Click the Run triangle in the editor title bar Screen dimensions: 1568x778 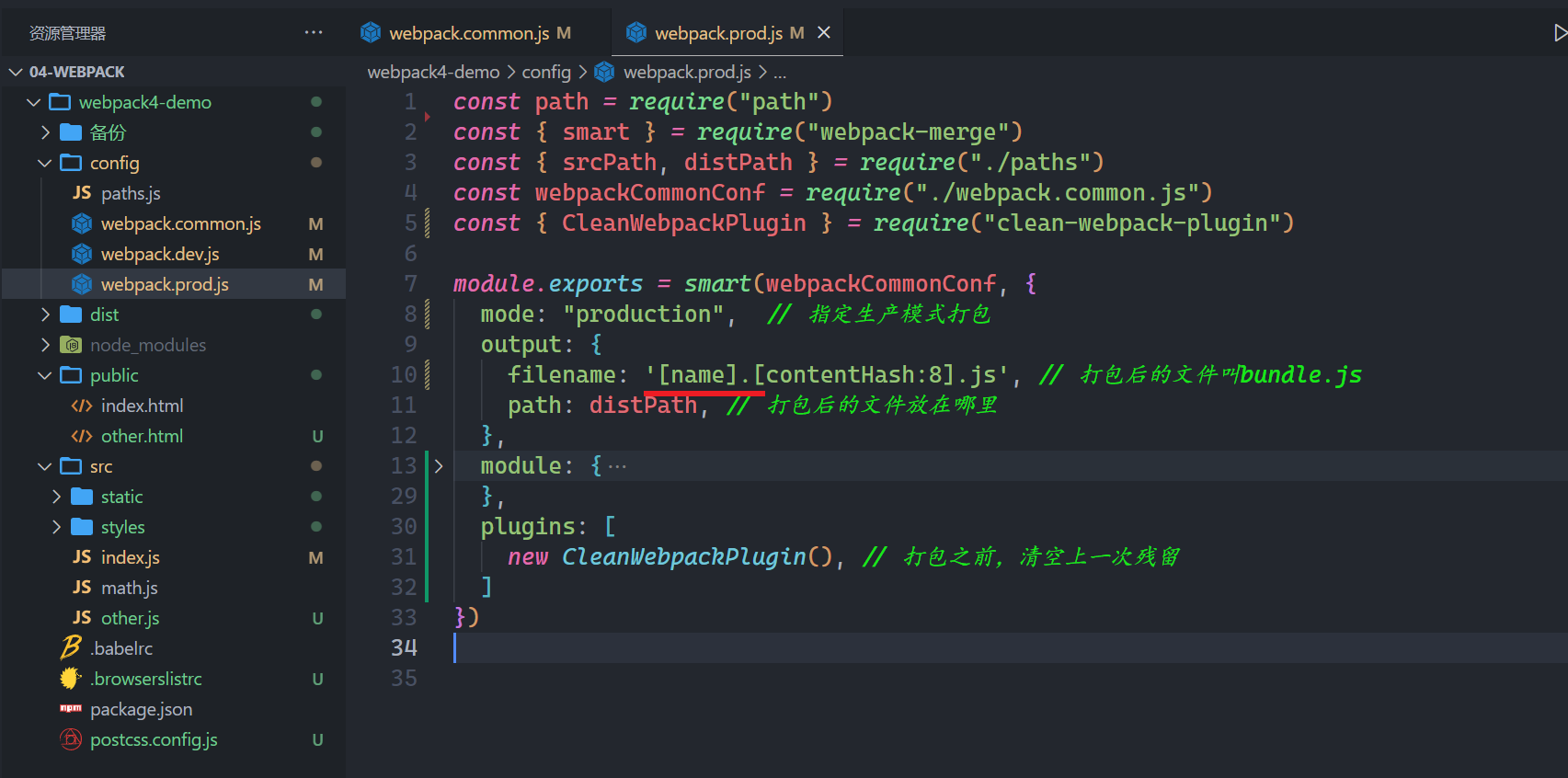point(1560,33)
